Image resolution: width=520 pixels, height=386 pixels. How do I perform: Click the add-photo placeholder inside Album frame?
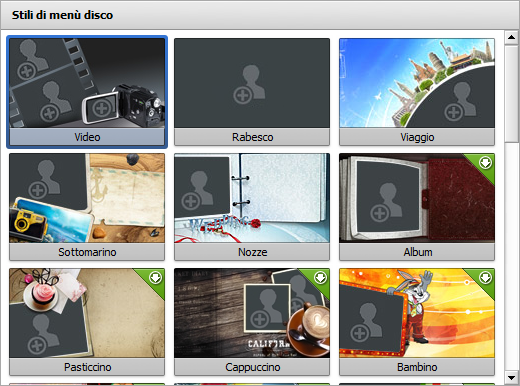pos(386,202)
